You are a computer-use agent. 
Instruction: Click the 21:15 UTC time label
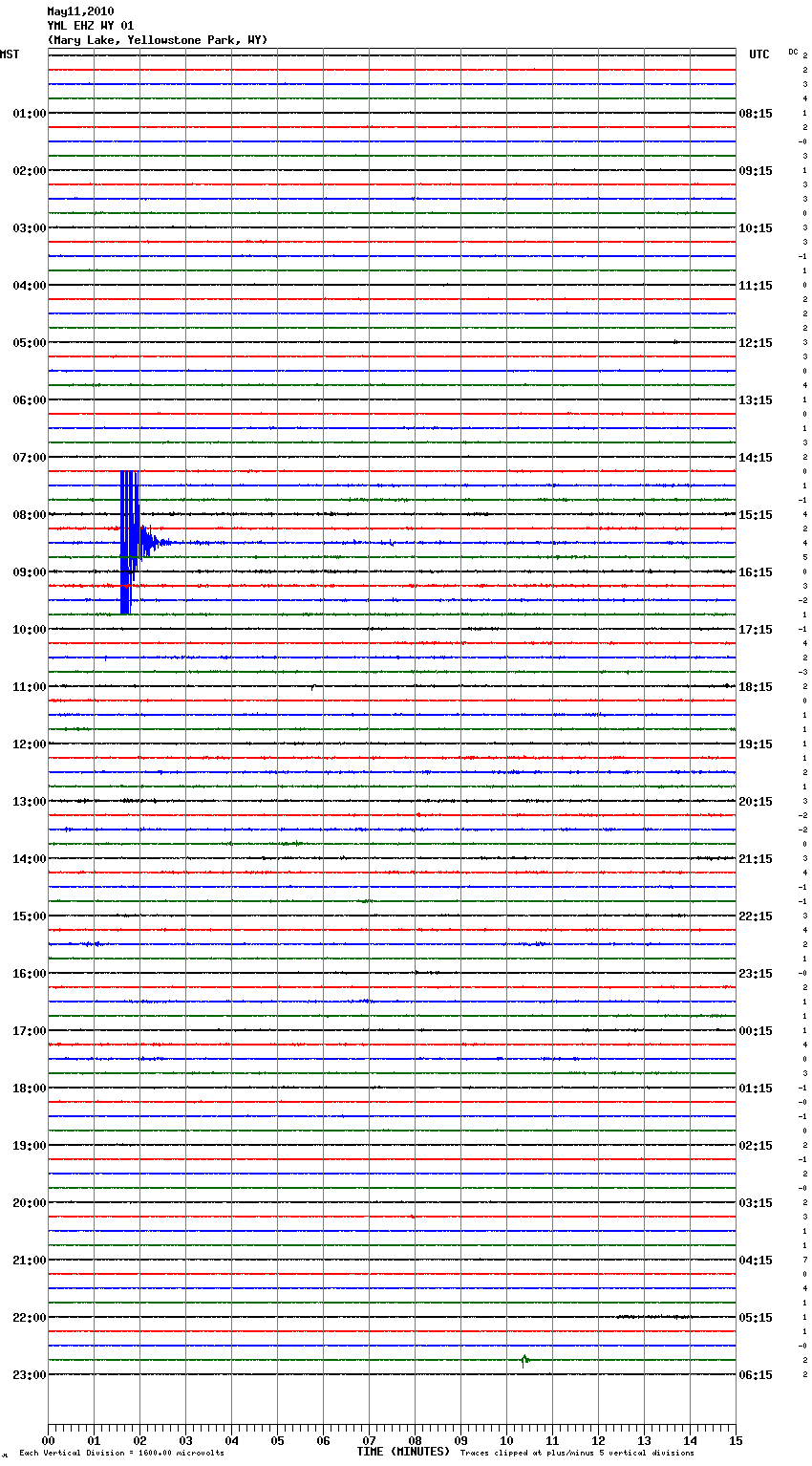tap(756, 858)
